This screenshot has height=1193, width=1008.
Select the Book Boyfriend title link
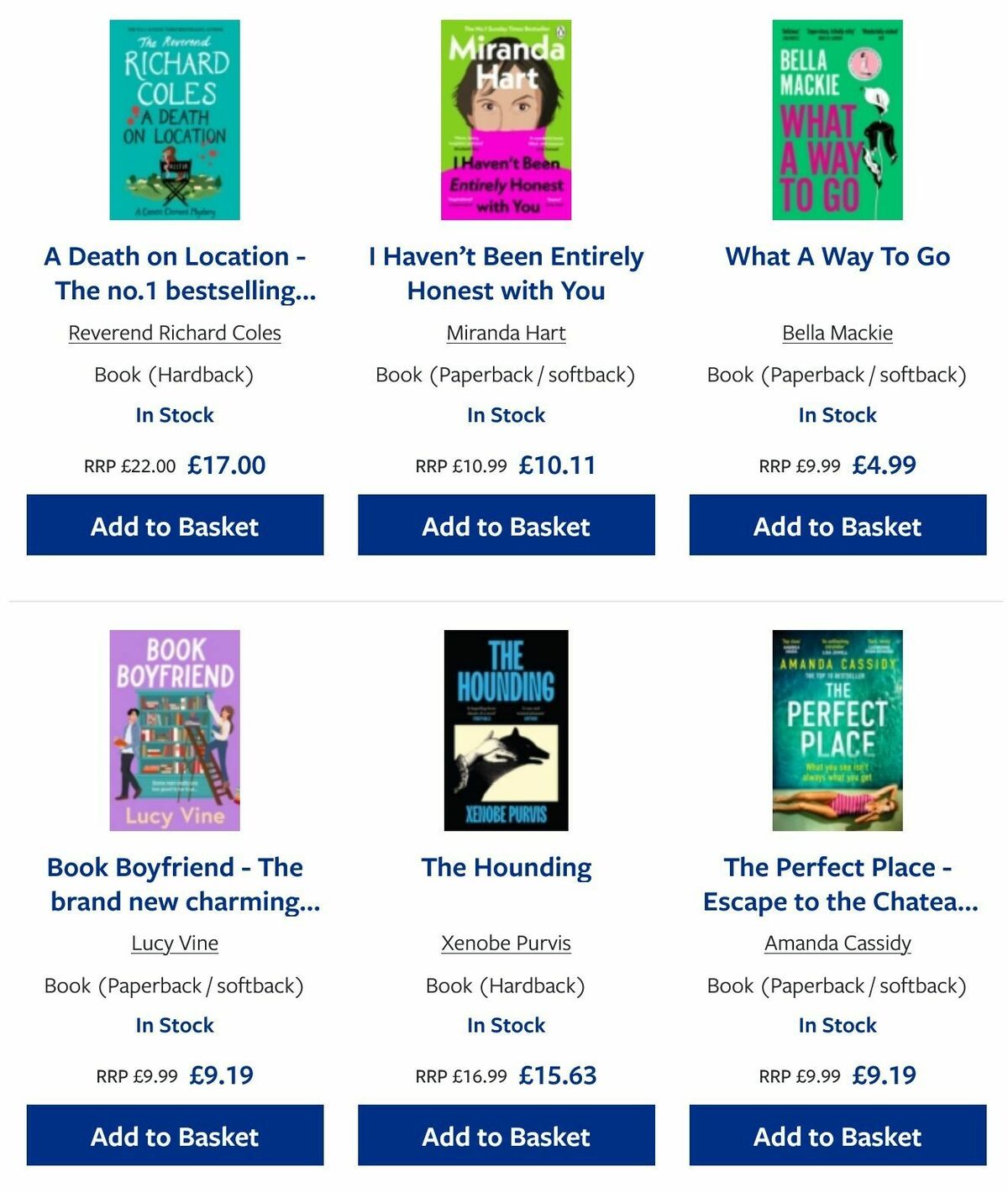[x=174, y=885]
